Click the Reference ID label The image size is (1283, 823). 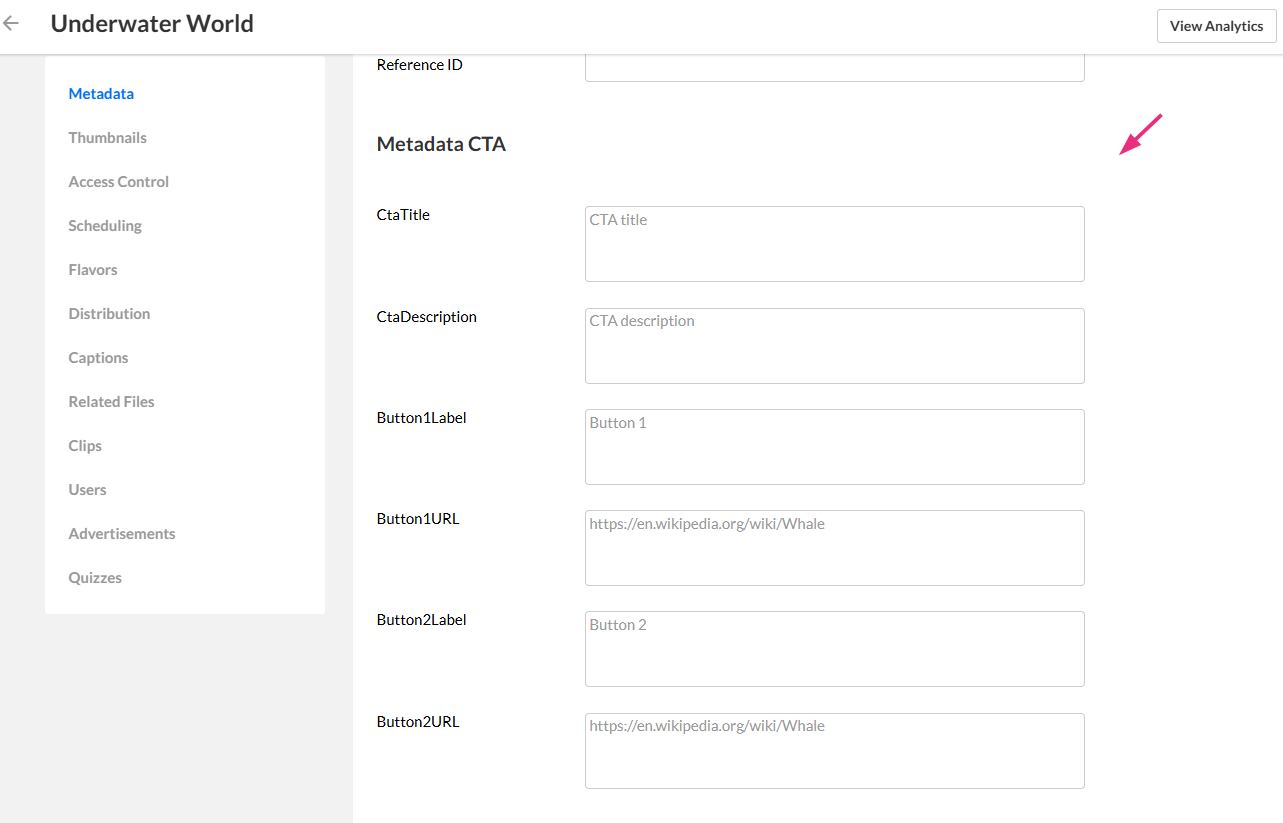tap(420, 65)
